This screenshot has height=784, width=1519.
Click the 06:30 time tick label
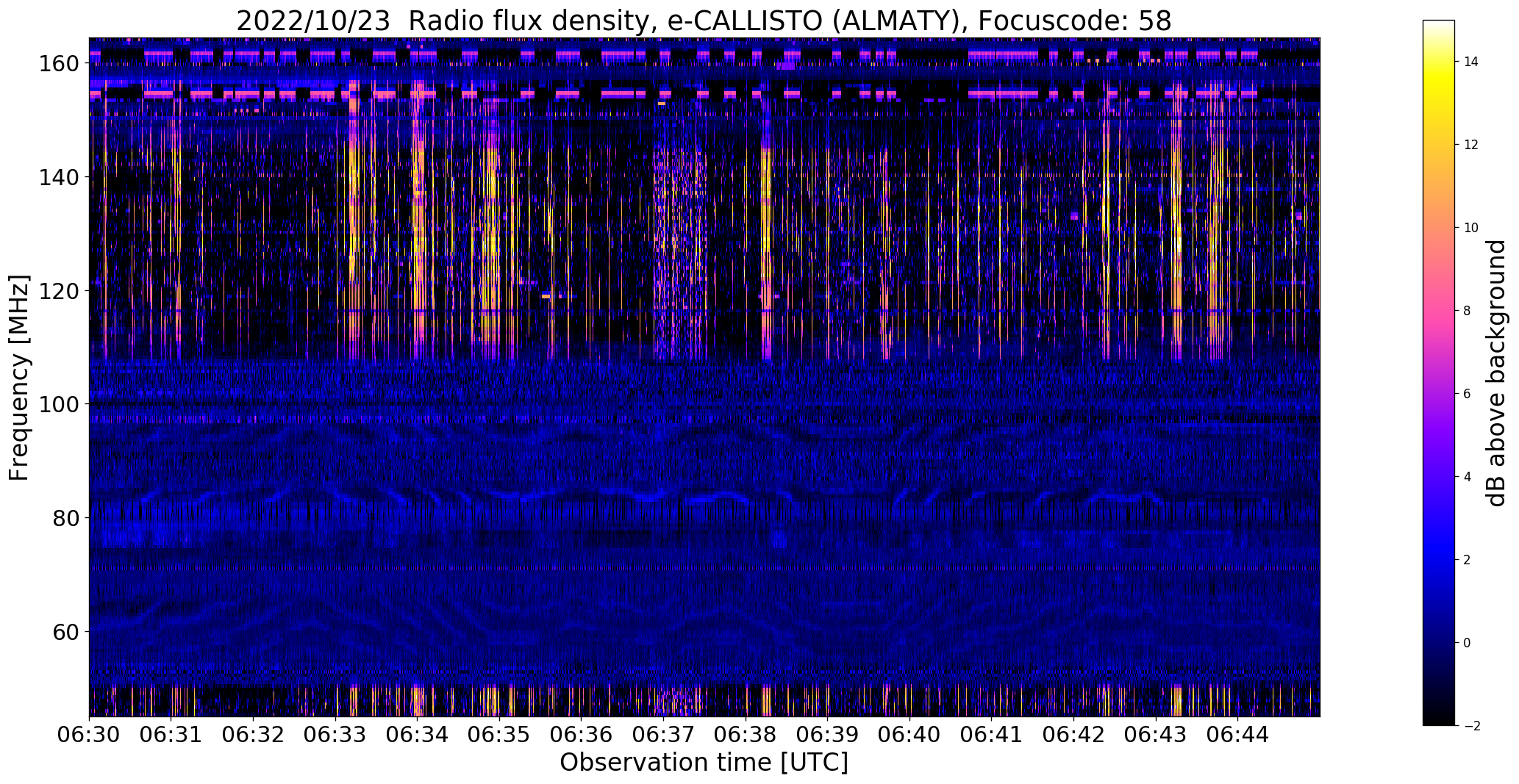click(x=89, y=735)
